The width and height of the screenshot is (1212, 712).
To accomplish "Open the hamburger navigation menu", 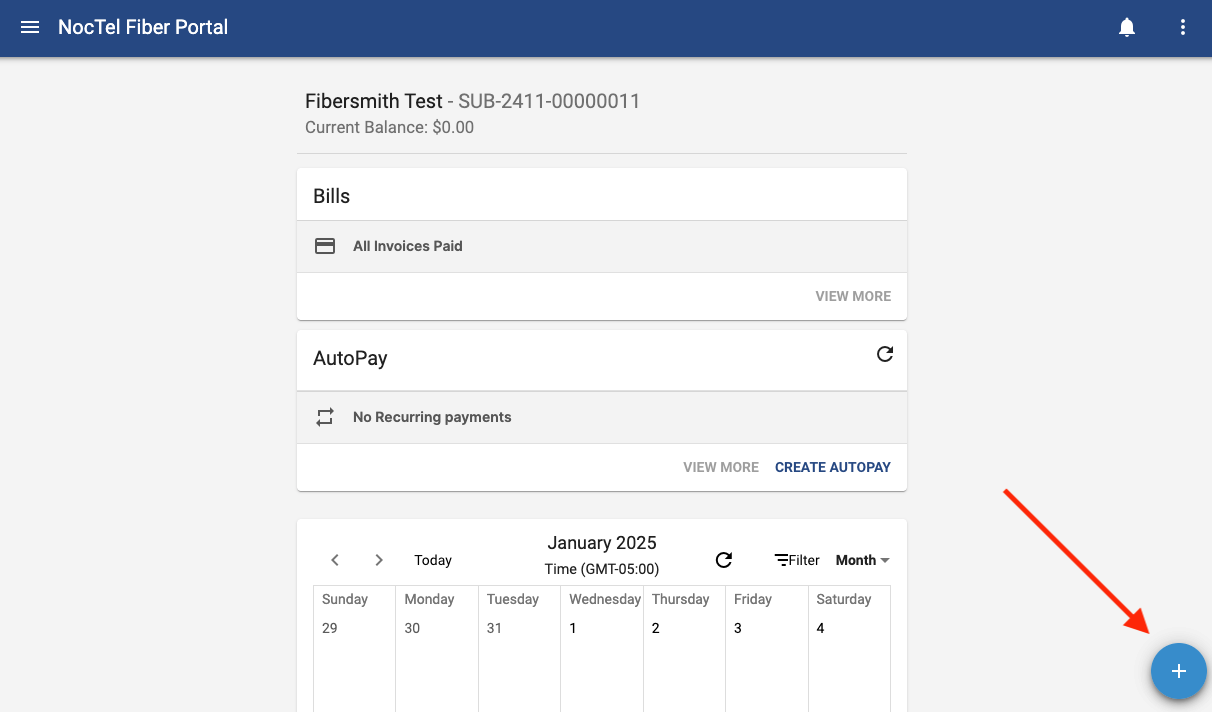I will click(30, 28).
